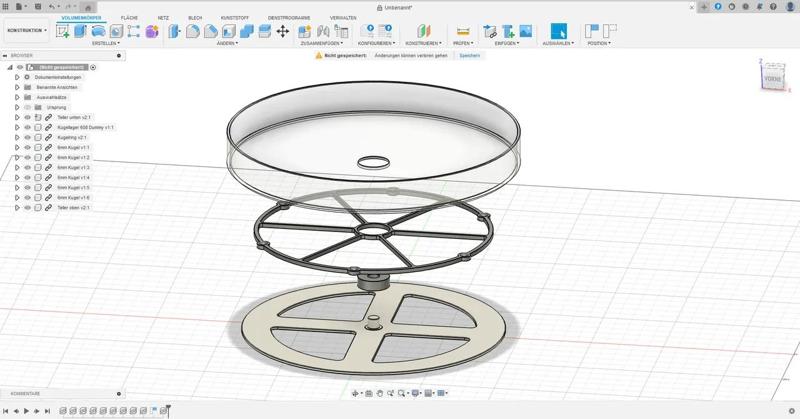Click the timeline Play button
The height and width of the screenshot is (419, 800).
[x=27, y=411]
